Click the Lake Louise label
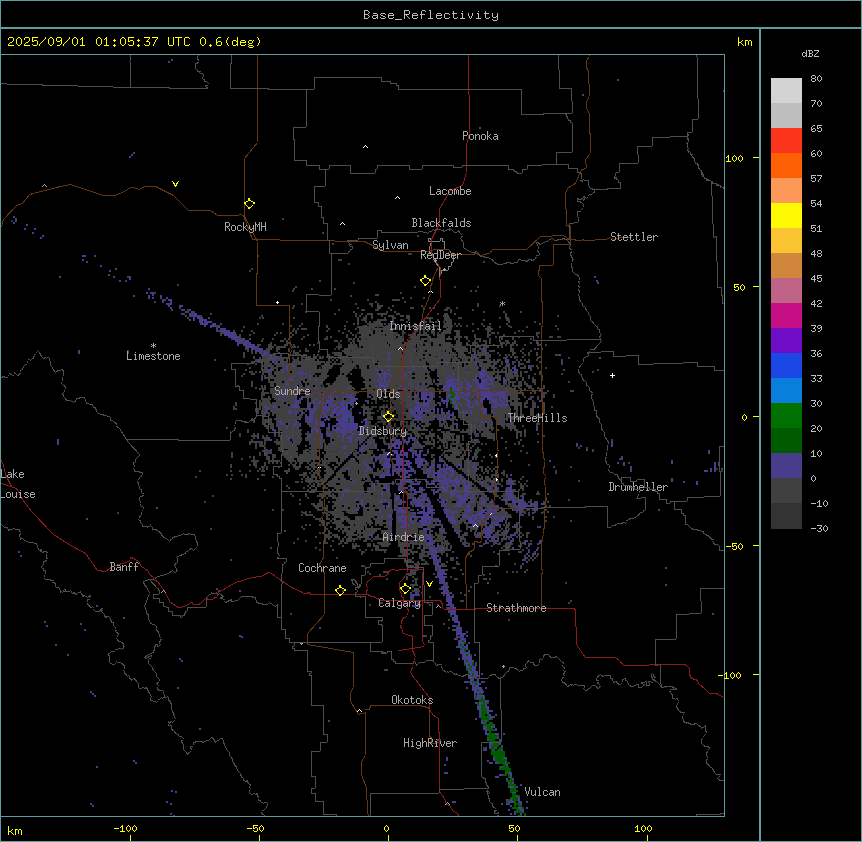862x842 pixels. click(x=16, y=484)
